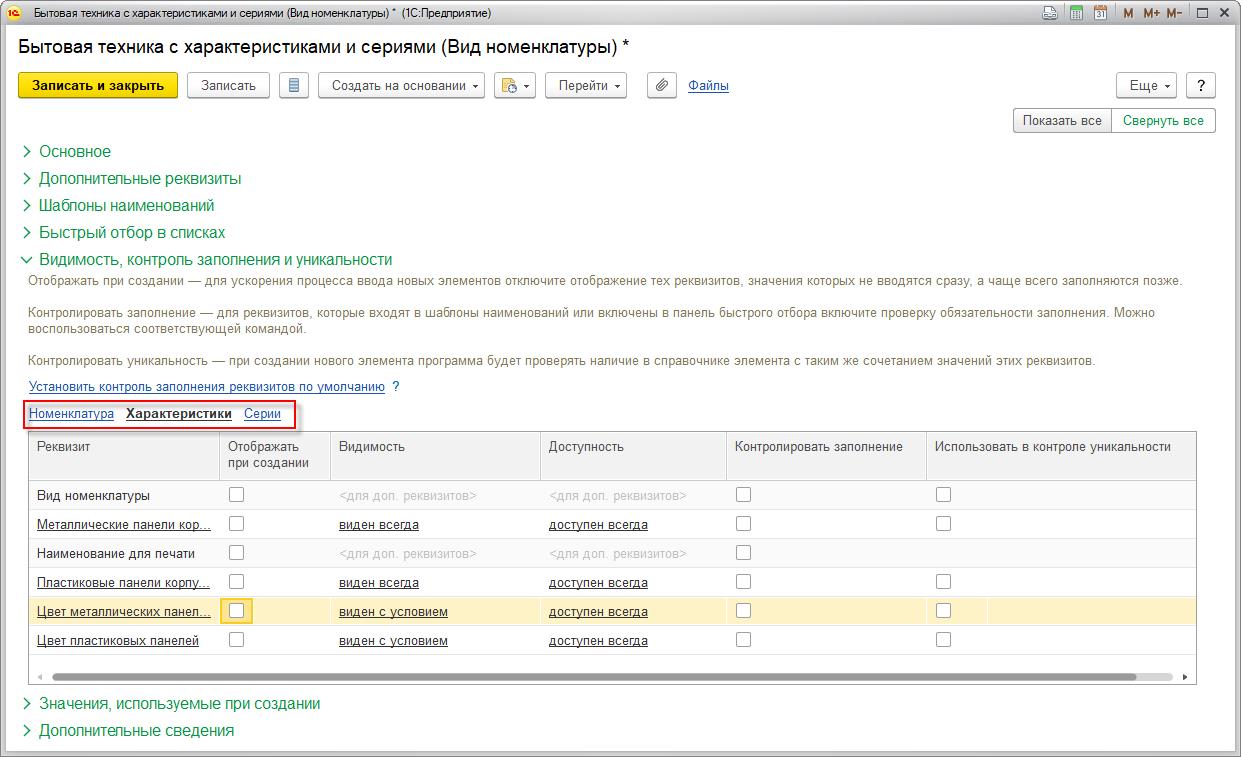Viewport: 1241px width, 757px height.
Task: Expand 'Значения, используемые при создании' section
Action: point(179,704)
